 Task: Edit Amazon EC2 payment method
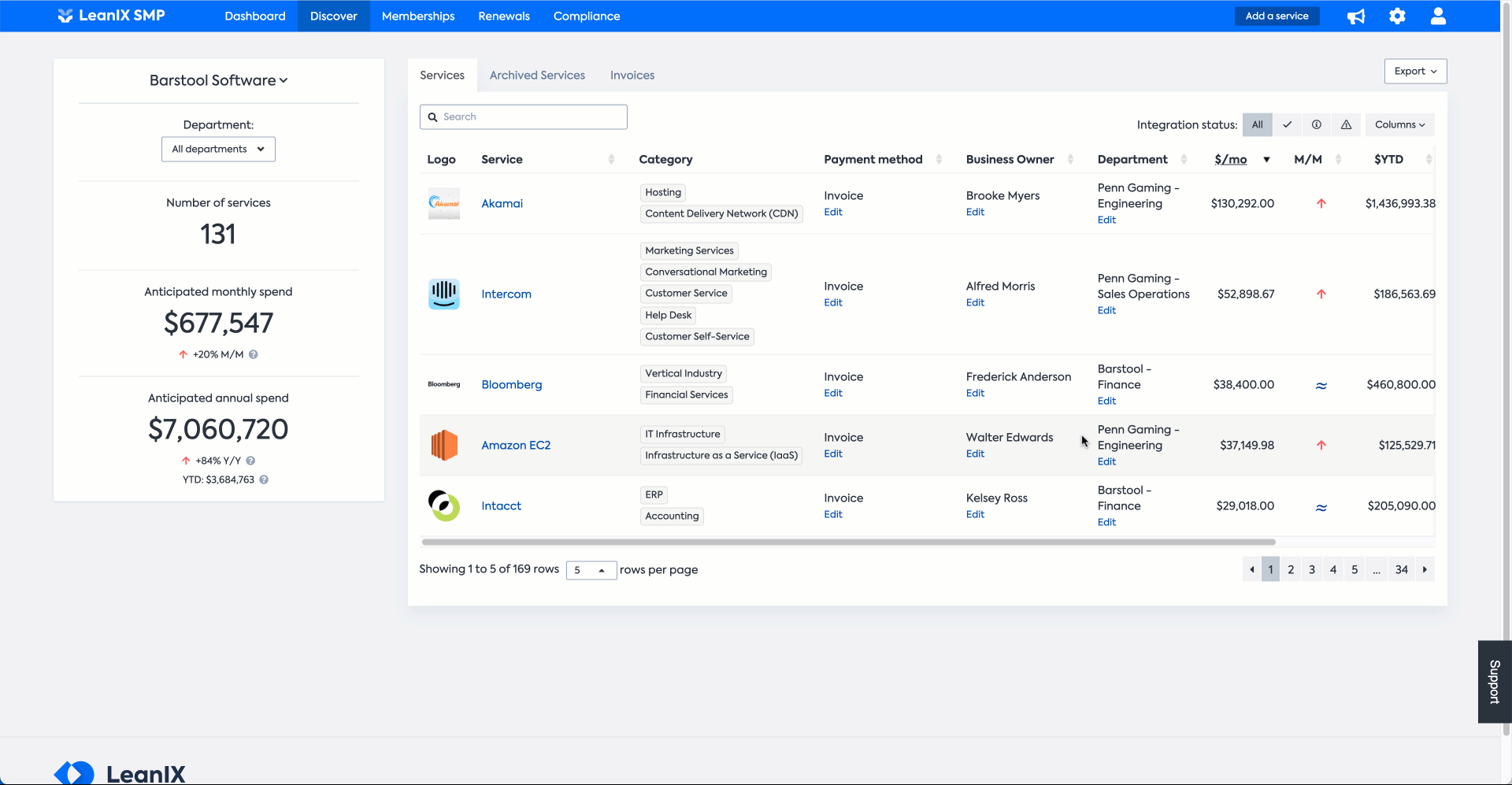pos(833,454)
